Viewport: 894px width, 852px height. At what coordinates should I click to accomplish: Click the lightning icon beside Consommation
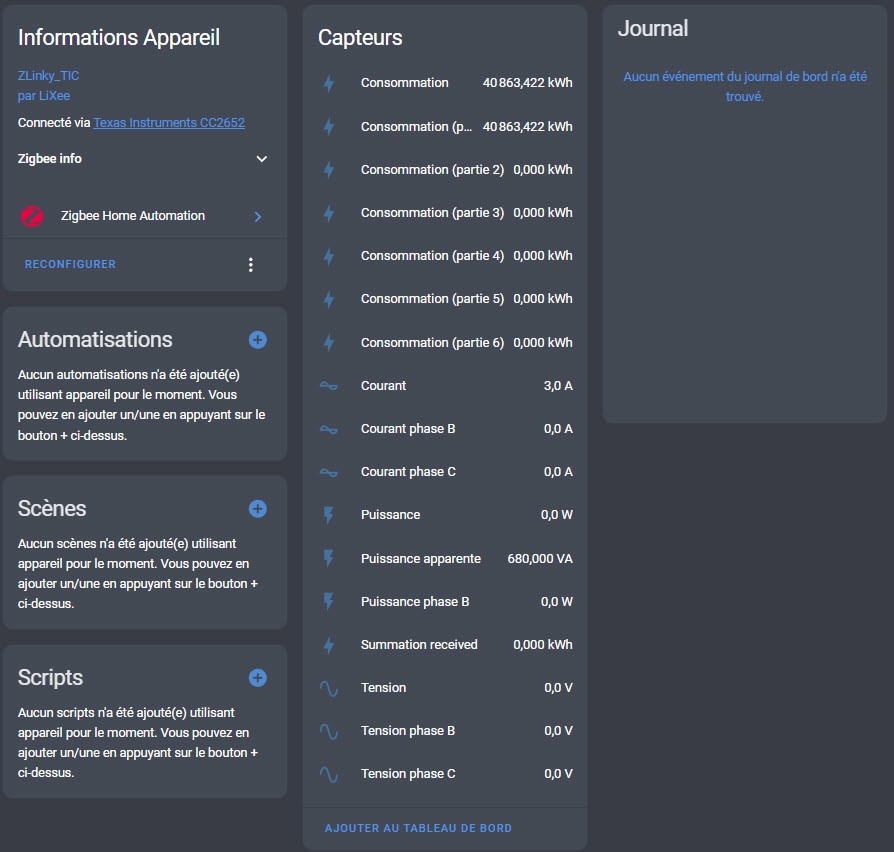coord(329,83)
